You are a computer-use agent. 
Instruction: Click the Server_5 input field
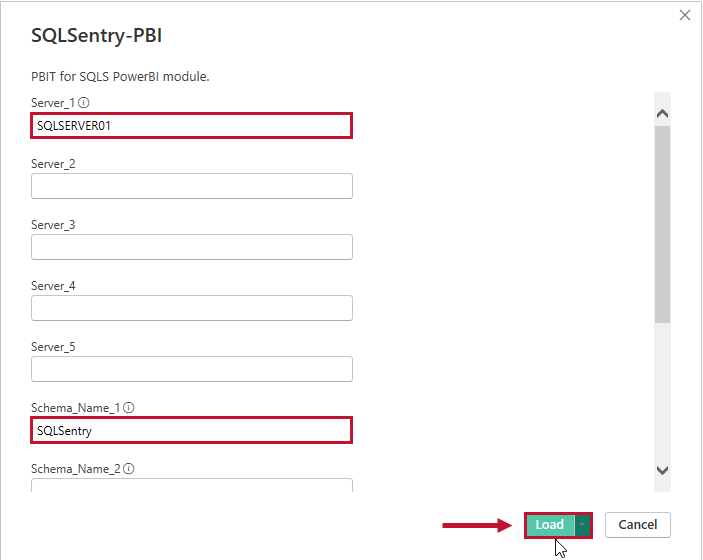coord(191,369)
